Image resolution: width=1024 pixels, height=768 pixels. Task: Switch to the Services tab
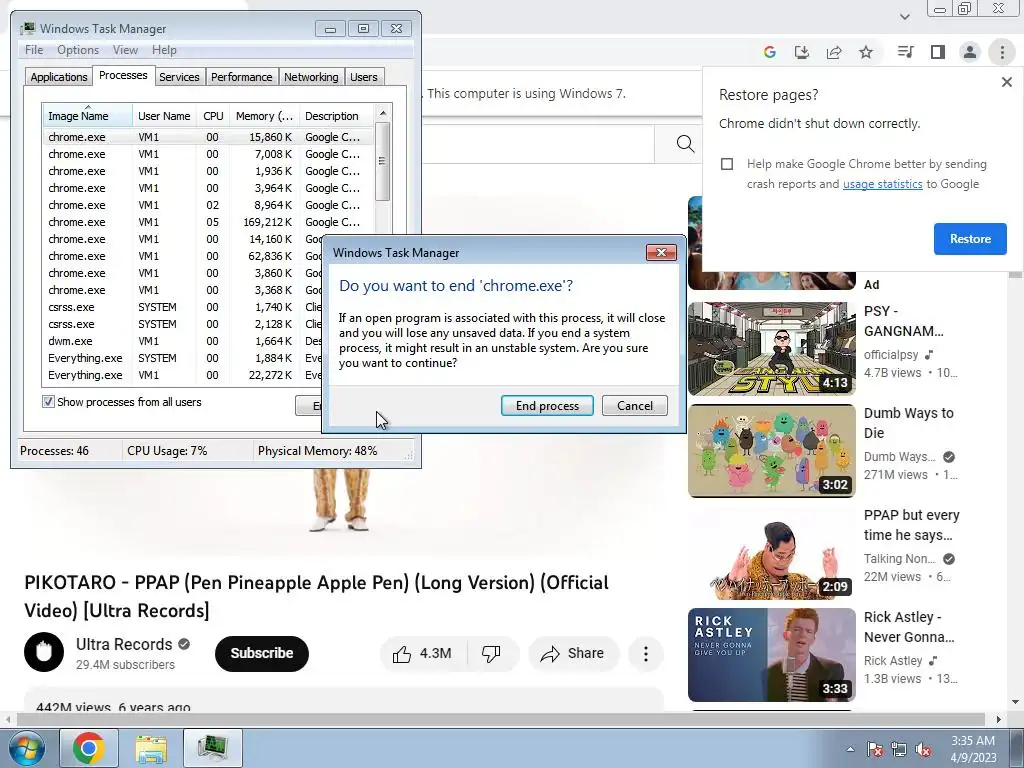(179, 76)
